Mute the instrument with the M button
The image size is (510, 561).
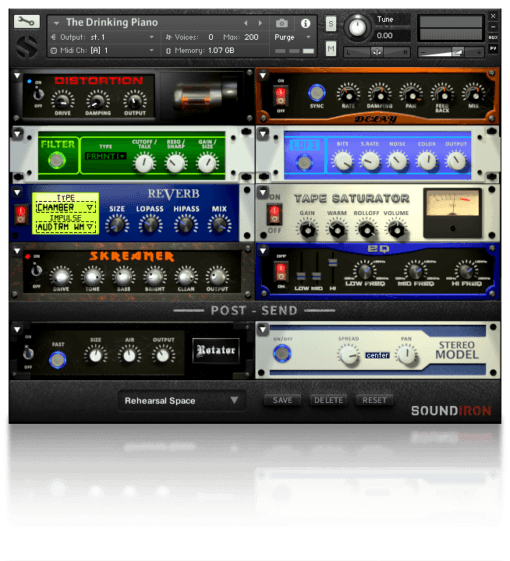click(331, 48)
